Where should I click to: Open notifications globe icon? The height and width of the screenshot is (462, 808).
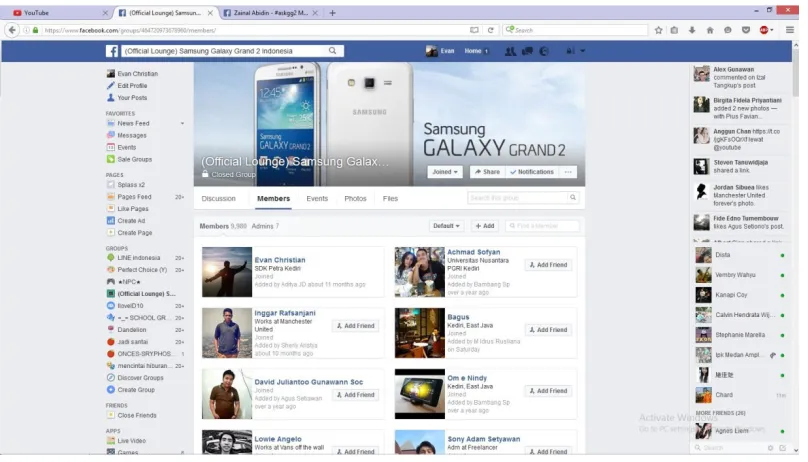(x=544, y=51)
